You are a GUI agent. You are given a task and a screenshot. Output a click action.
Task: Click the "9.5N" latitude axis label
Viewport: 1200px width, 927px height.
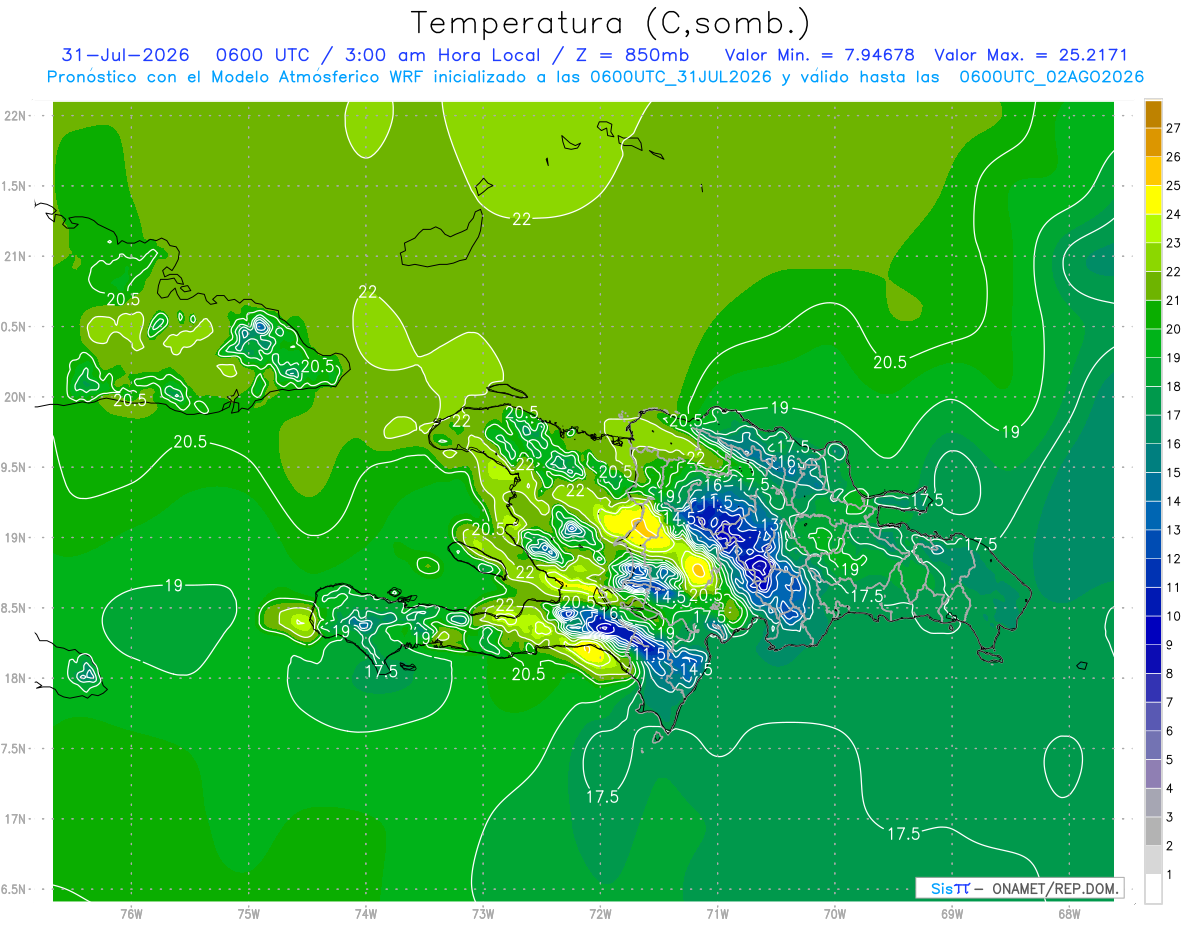(15, 467)
